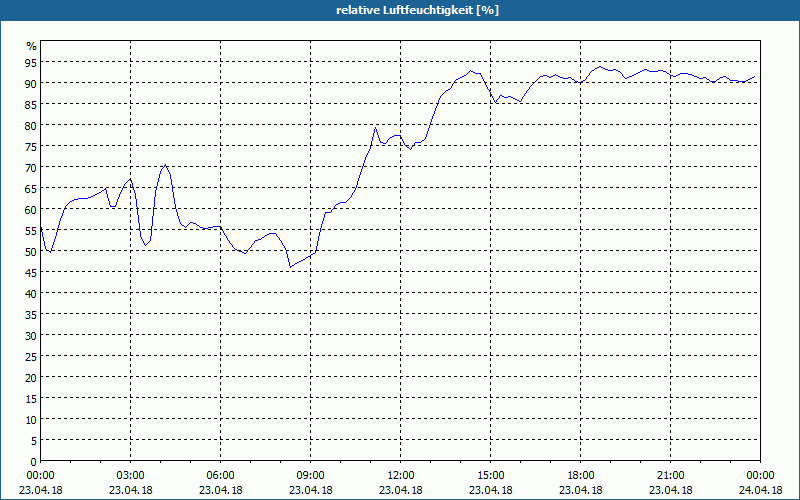Pick the y-axis tick label '70'

click(31, 167)
